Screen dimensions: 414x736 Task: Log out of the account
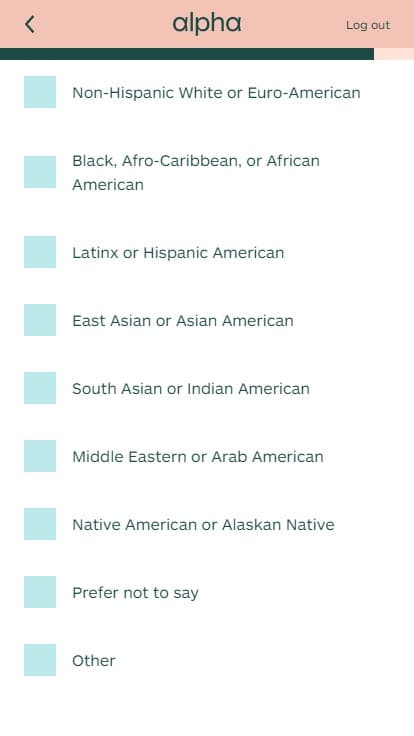point(368,25)
